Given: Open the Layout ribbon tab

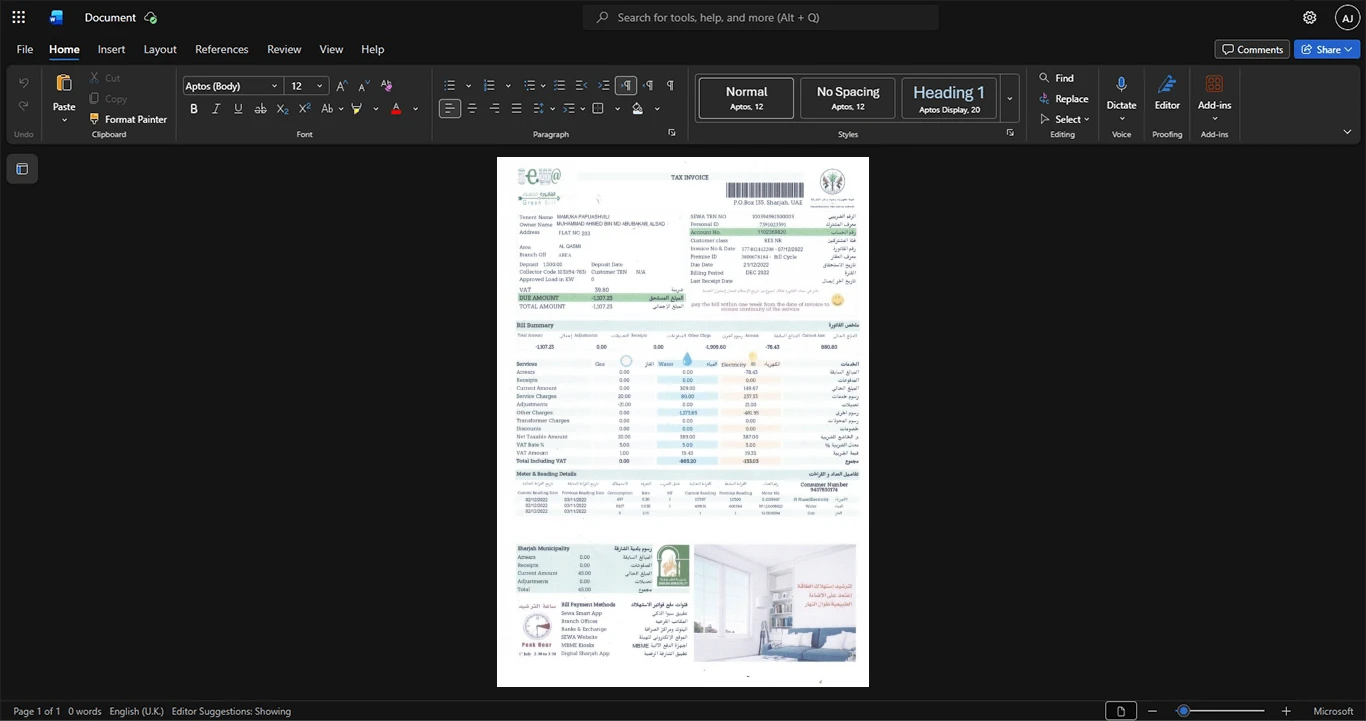Looking at the screenshot, I should pyautogui.click(x=160, y=49).
